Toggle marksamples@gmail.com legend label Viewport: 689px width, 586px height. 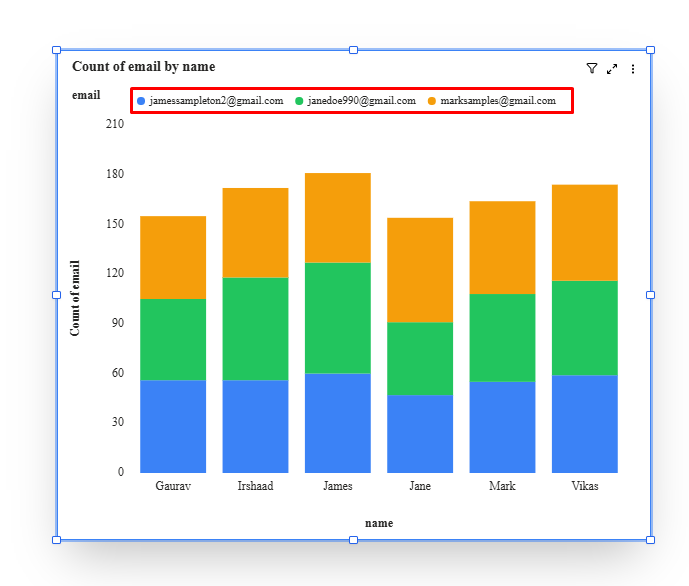[498, 101]
